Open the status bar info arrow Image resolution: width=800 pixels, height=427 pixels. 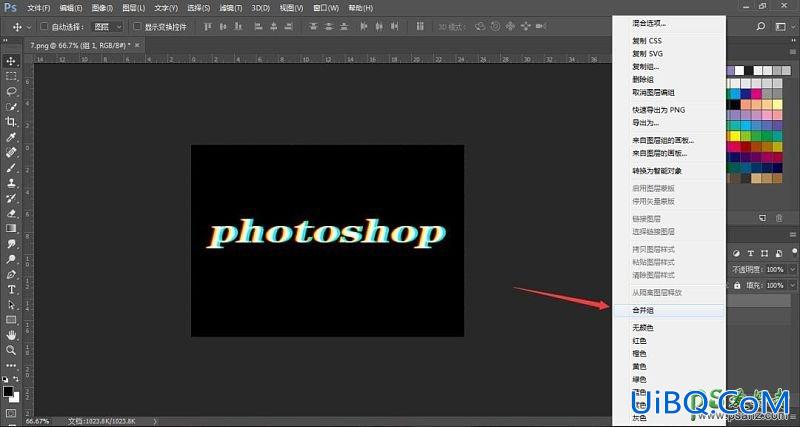pos(156,421)
